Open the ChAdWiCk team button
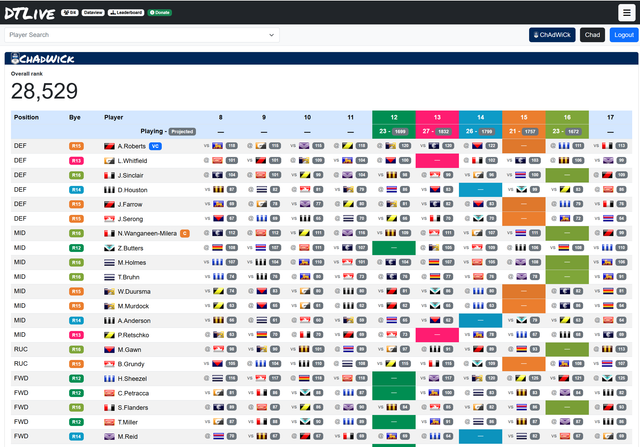The height and width of the screenshot is (447, 640). pos(552,34)
